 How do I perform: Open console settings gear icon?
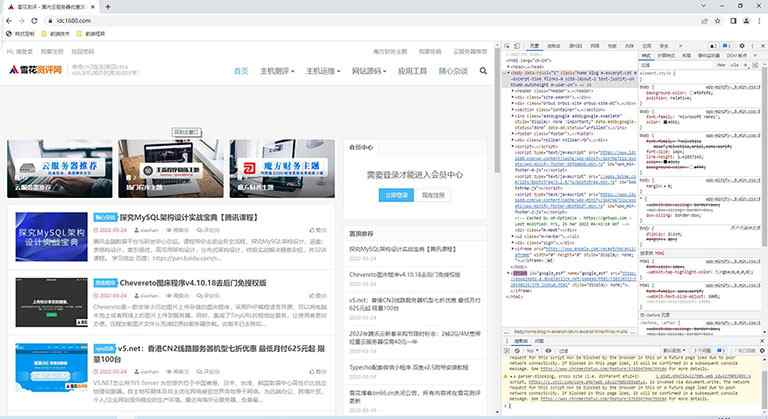763,350
